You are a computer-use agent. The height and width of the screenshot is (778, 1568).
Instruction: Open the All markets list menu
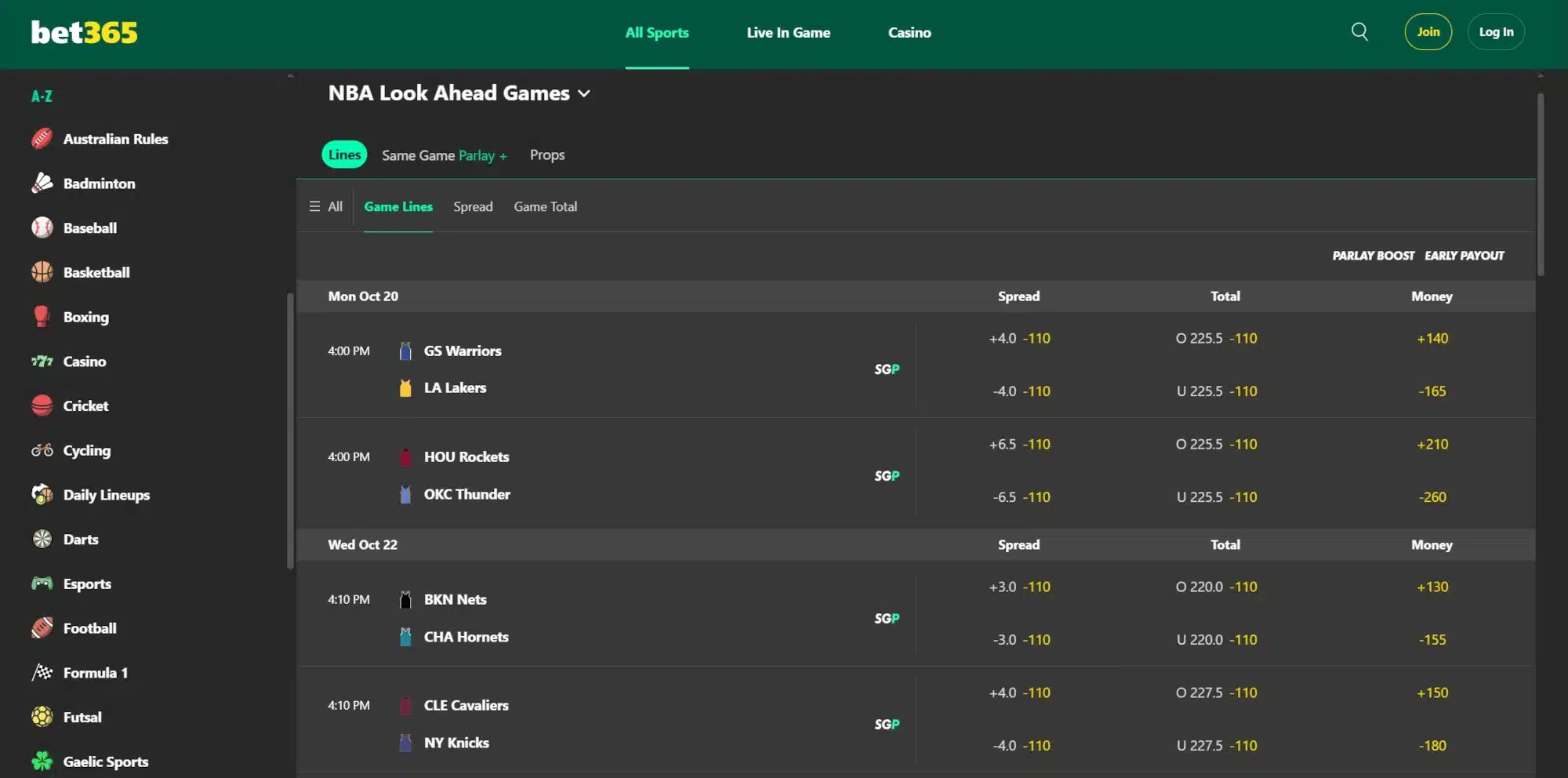325,206
